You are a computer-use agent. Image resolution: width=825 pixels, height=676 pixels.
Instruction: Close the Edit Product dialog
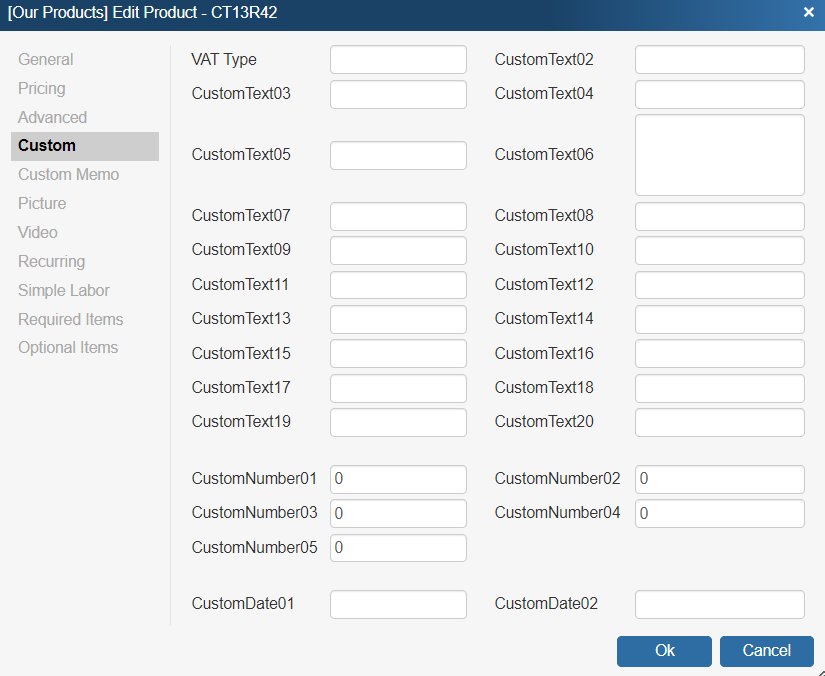tap(808, 12)
